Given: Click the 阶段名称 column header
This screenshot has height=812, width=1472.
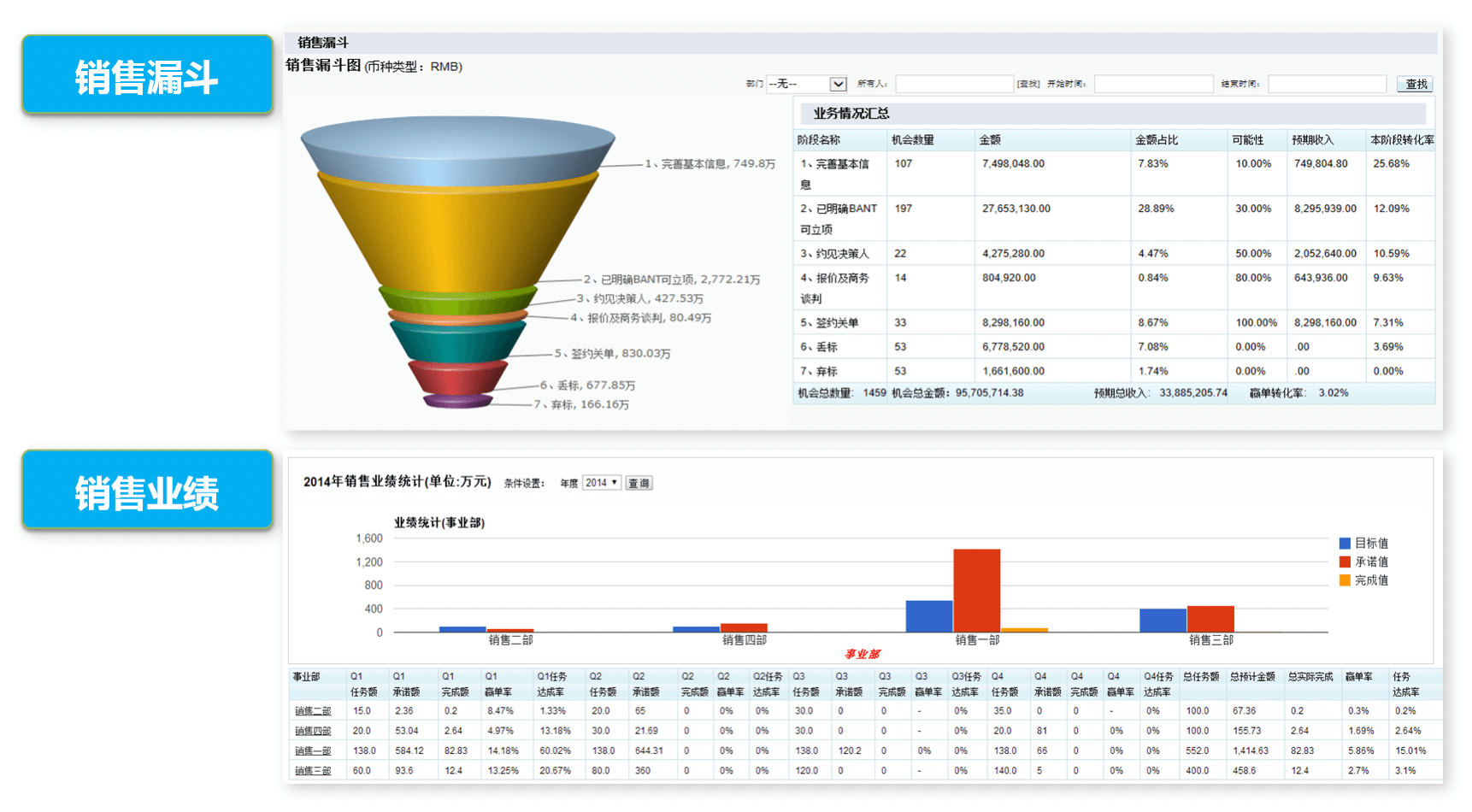Looking at the screenshot, I should point(819,140).
